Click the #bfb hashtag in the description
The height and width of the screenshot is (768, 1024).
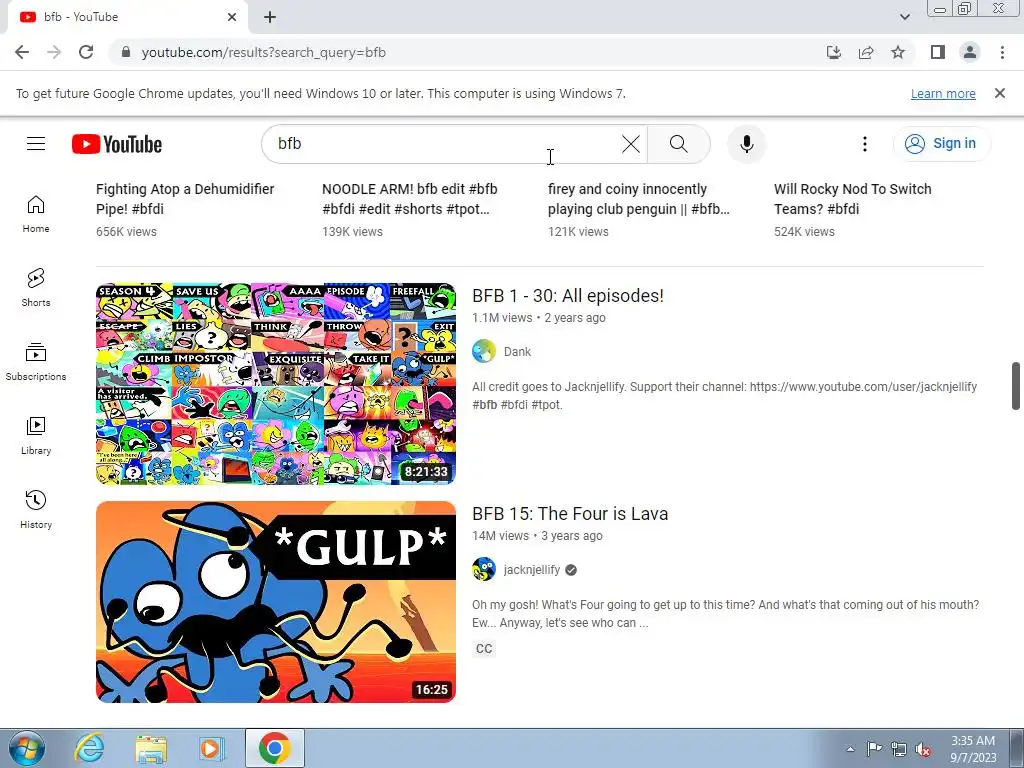coord(485,405)
